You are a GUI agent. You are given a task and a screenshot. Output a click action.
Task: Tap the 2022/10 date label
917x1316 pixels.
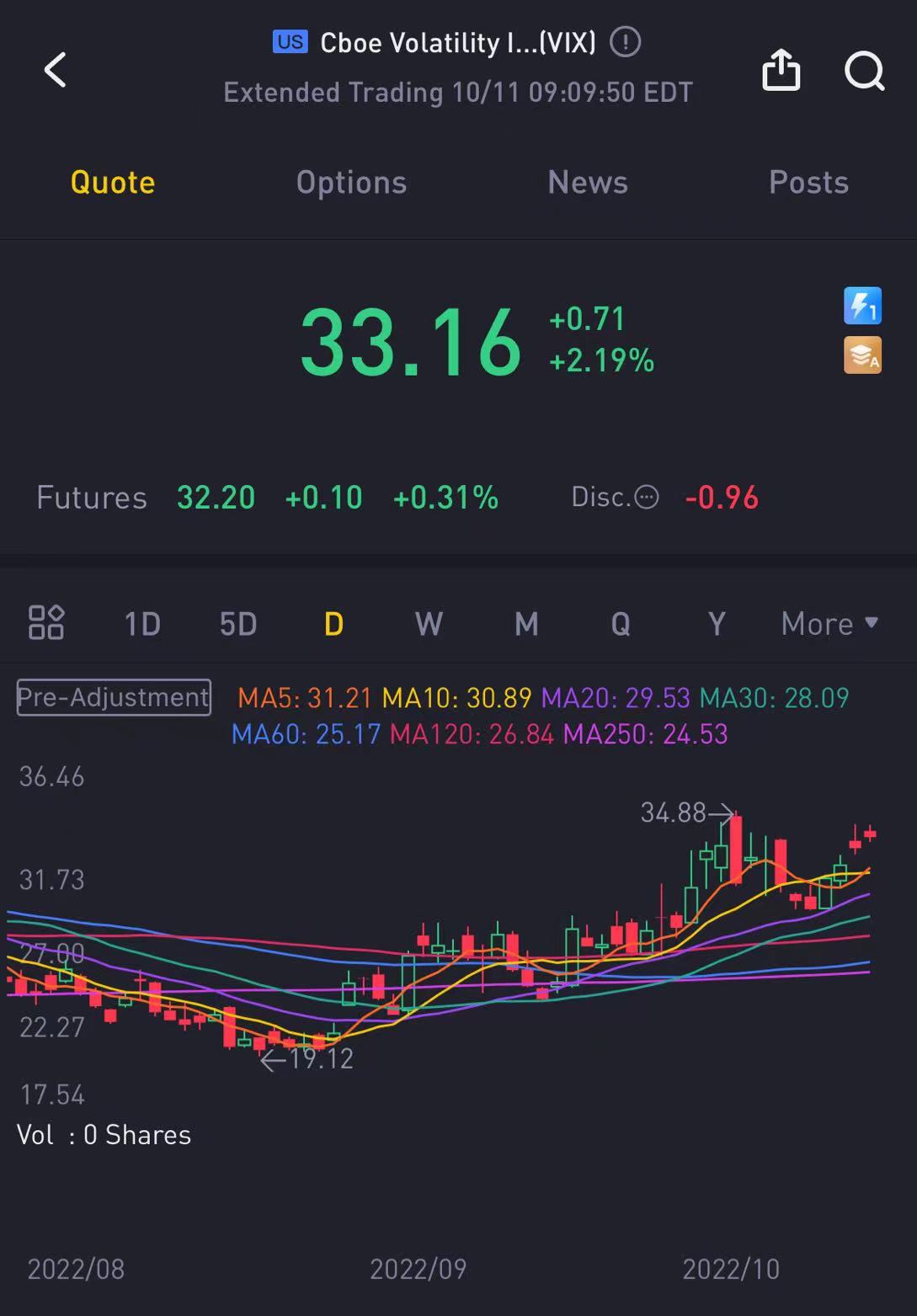(x=731, y=1269)
